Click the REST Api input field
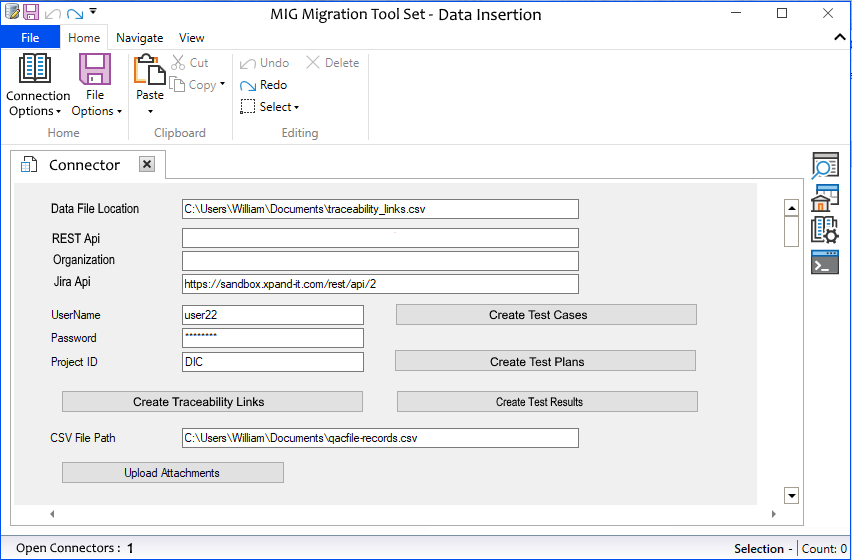 click(380, 238)
